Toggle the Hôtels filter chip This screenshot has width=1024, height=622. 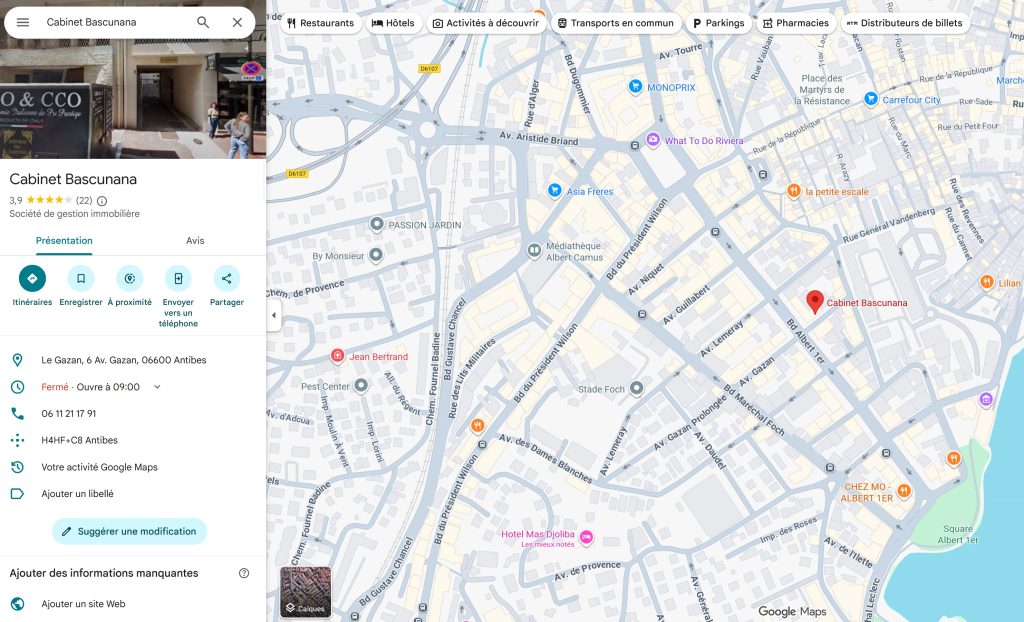point(393,22)
